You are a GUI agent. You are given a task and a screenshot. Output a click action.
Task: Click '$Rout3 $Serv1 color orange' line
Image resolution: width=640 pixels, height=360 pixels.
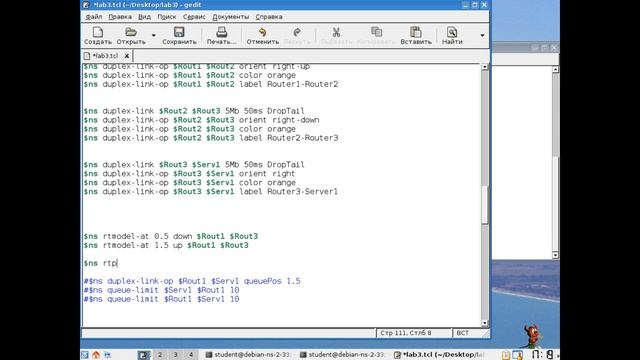pos(189,183)
